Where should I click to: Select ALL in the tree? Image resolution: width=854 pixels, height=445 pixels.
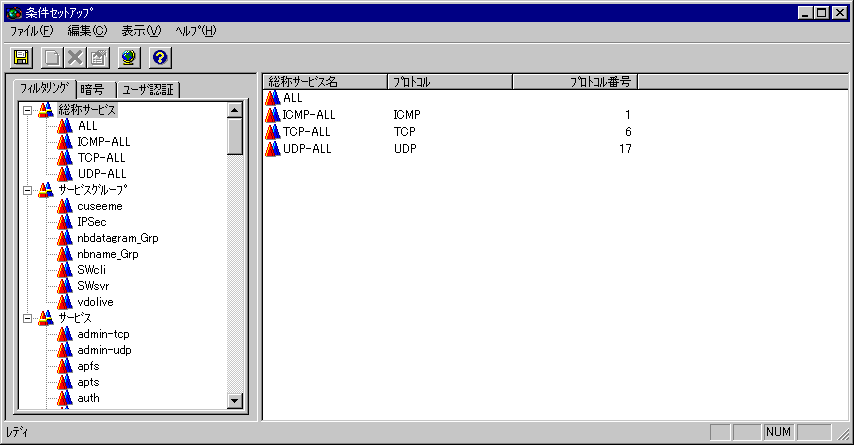point(87,126)
